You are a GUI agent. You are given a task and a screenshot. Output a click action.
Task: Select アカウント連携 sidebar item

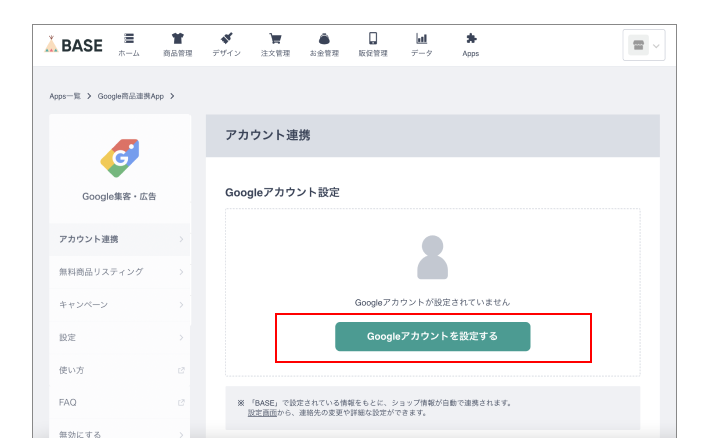pyautogui.click(x=120, y=239)
